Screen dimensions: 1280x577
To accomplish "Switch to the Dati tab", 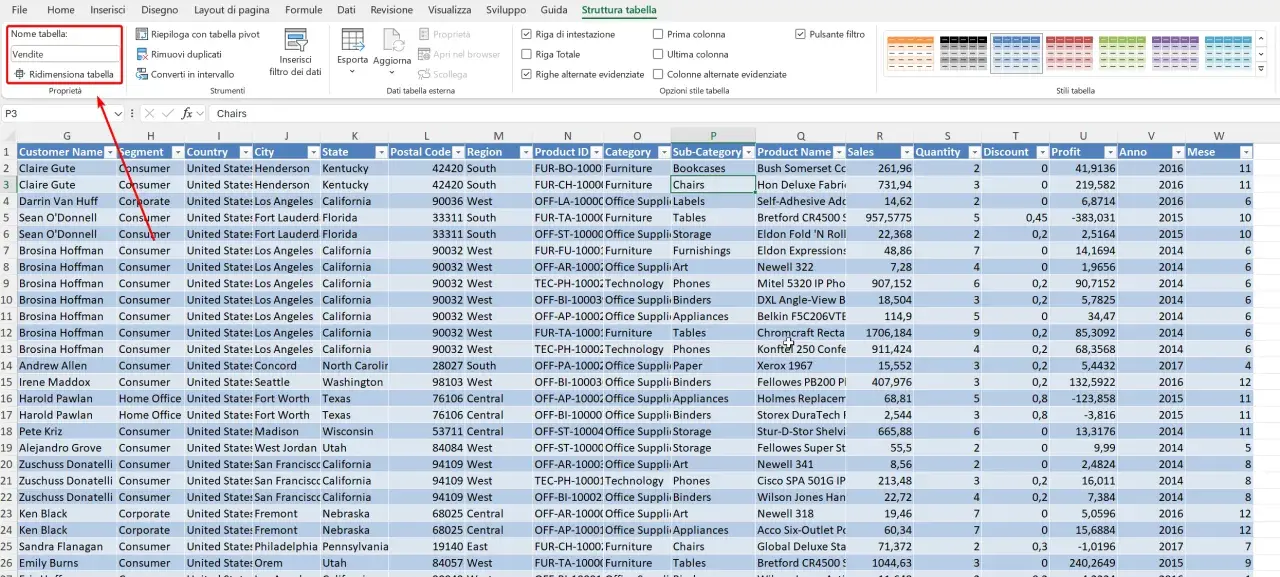I will pos(346,10).
